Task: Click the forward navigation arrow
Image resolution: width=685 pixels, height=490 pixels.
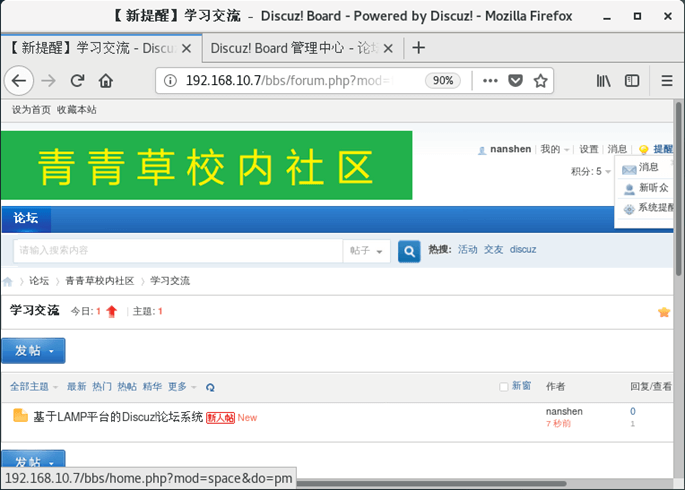Action: (x=48, y=81)
